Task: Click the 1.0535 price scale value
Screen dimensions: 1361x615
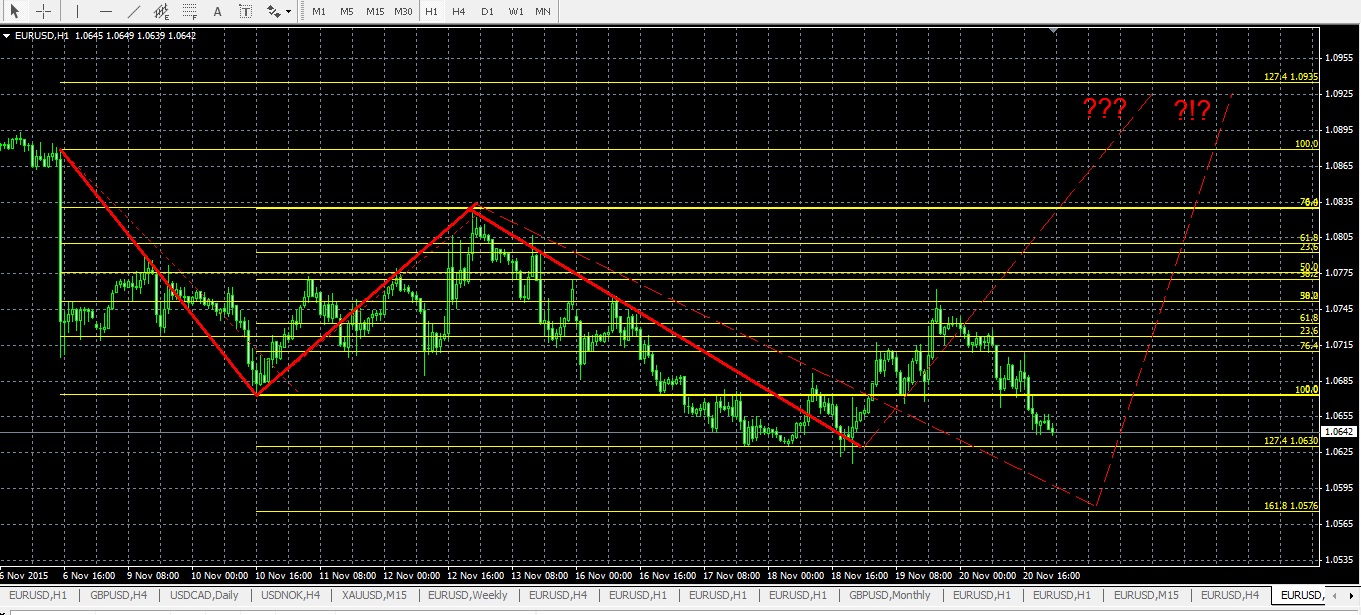Action: [1340, 560]
